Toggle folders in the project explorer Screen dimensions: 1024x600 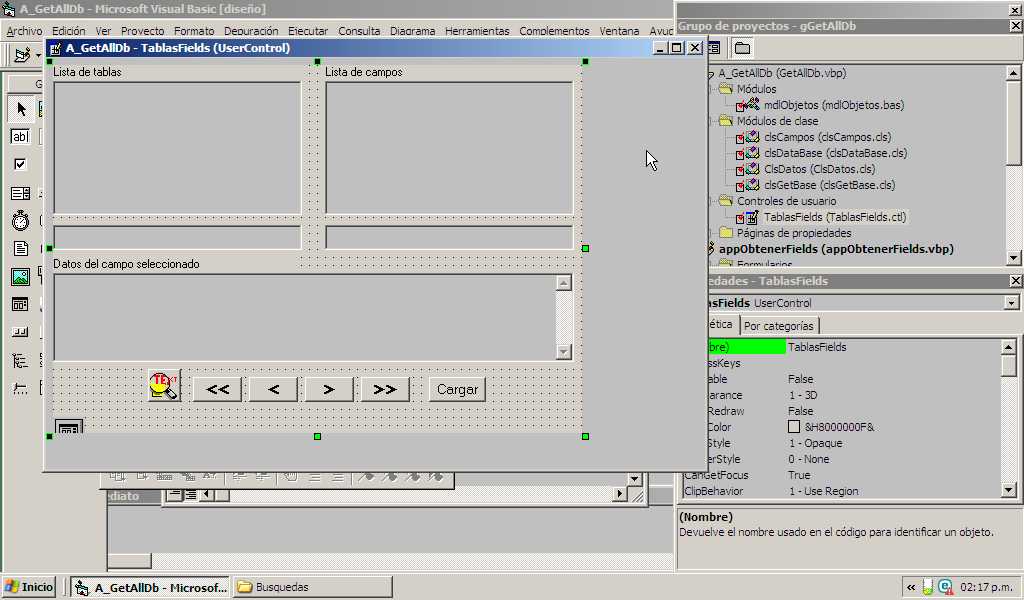coord(742,48)
